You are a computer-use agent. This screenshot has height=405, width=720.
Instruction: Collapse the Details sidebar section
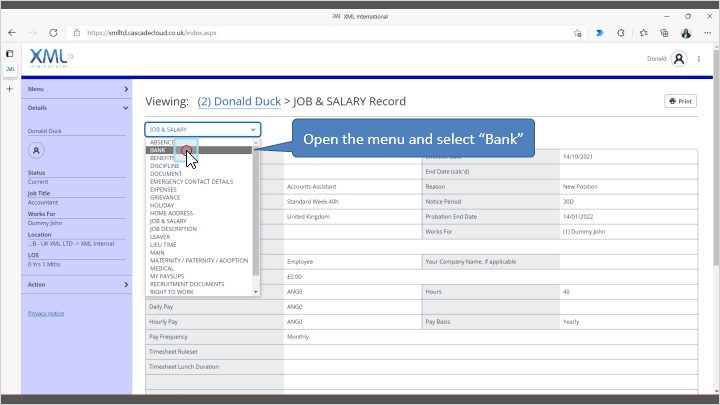(x=77, y=108)
